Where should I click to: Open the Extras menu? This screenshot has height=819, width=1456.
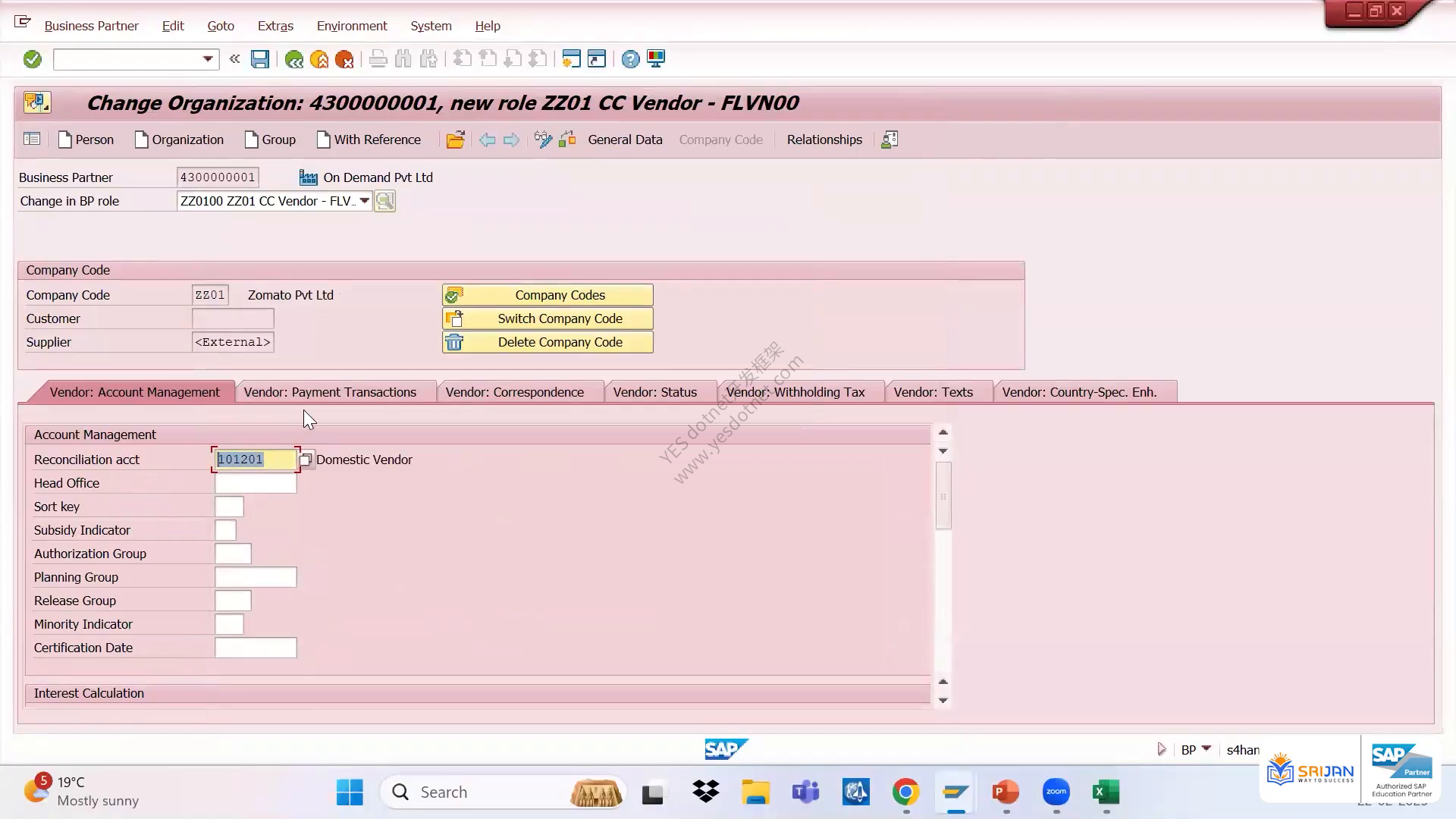[x=275, y=26]
